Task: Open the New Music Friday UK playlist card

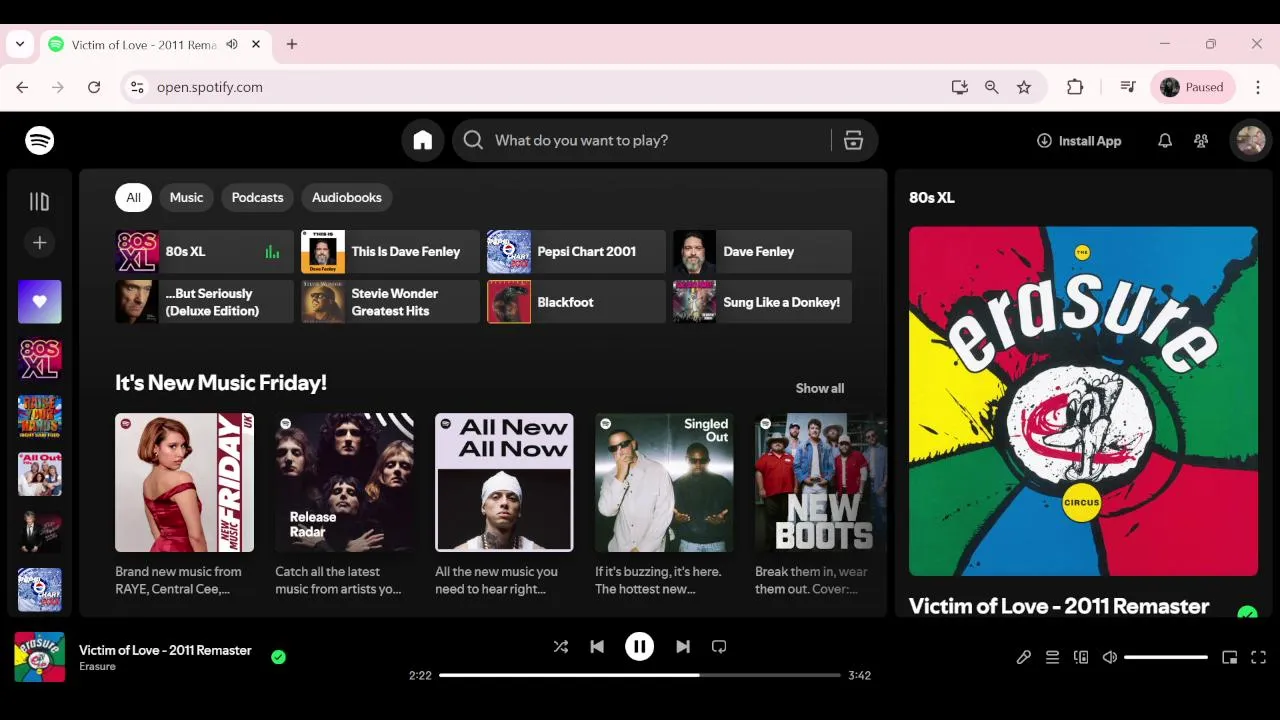Action: [185, 505]
